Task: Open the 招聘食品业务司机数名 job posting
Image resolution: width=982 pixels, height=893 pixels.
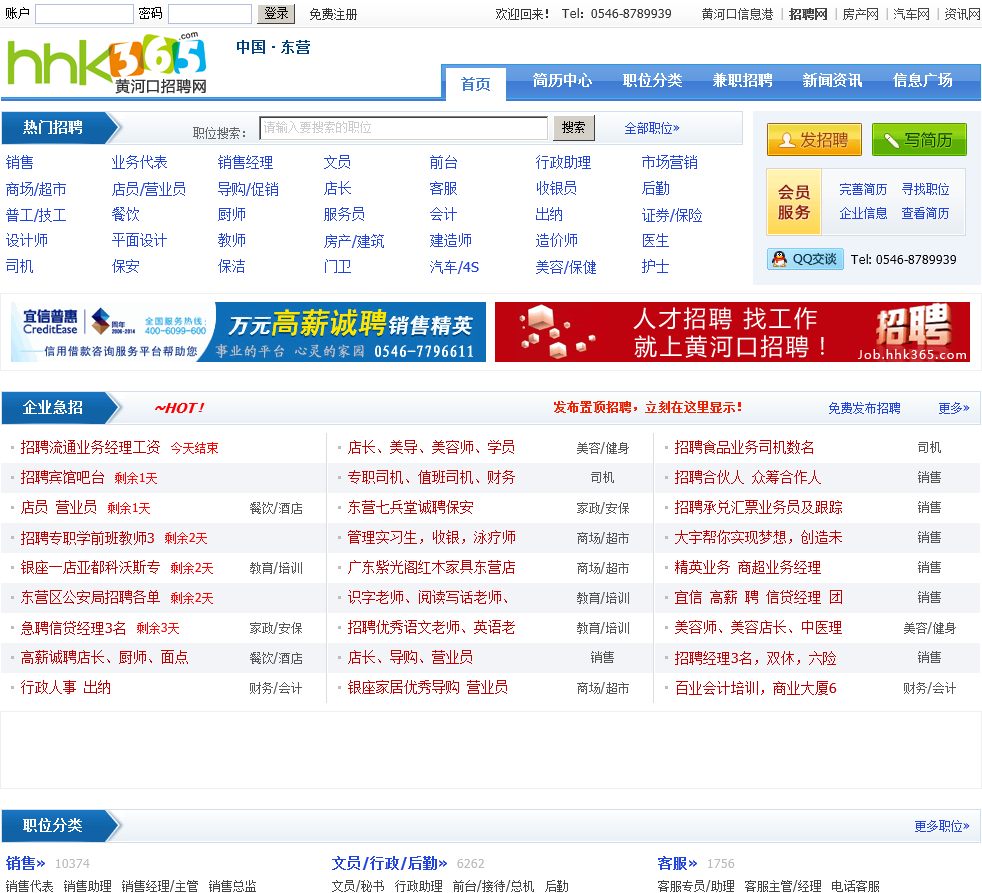Action: tap(744, 447)
